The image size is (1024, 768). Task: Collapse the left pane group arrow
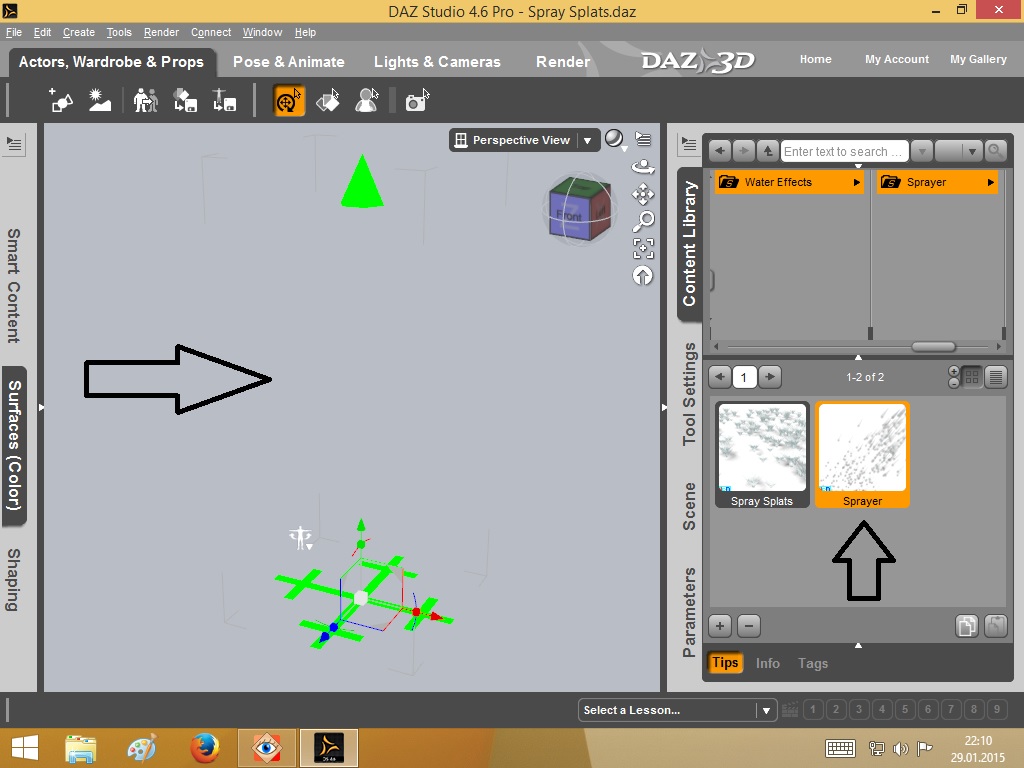(x=41, y=408)
